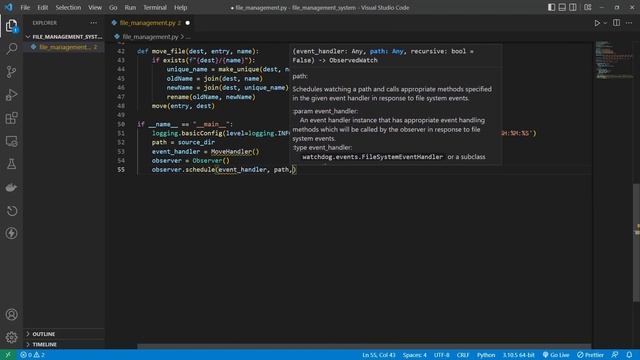
Task: Open Remote Explorer view
Action: coord(11,141)
